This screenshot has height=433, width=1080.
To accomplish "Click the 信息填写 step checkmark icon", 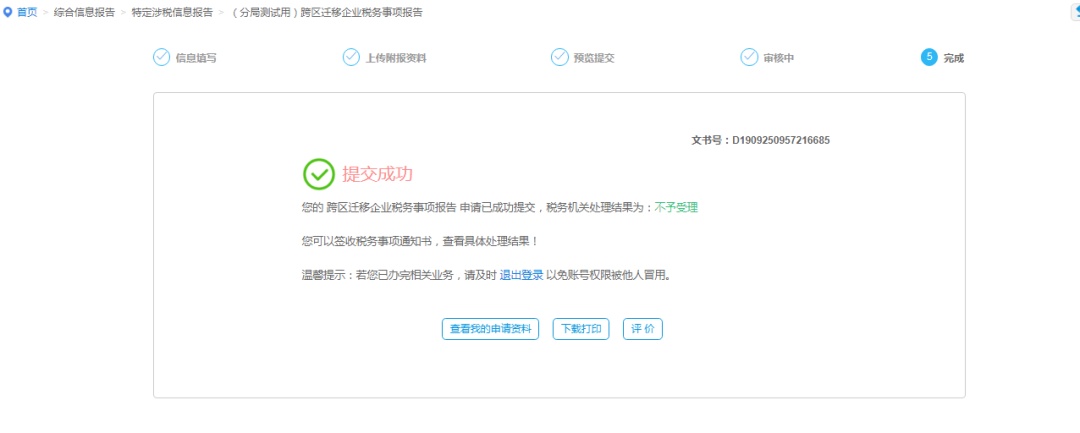I will (161, 57).
